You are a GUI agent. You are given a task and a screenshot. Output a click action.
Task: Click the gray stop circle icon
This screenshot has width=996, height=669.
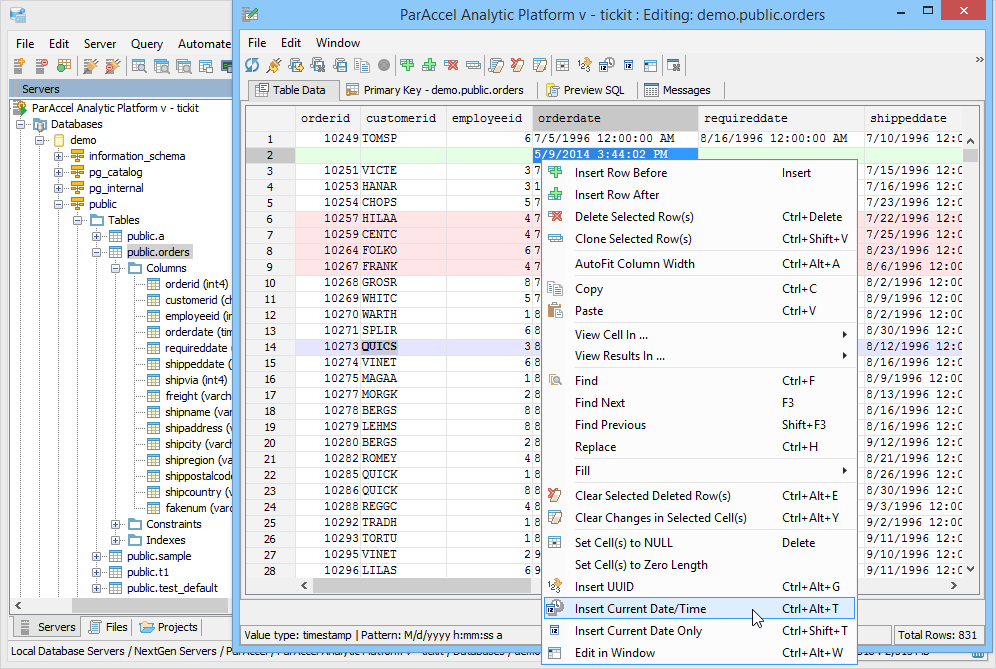(x=384, y=65)
